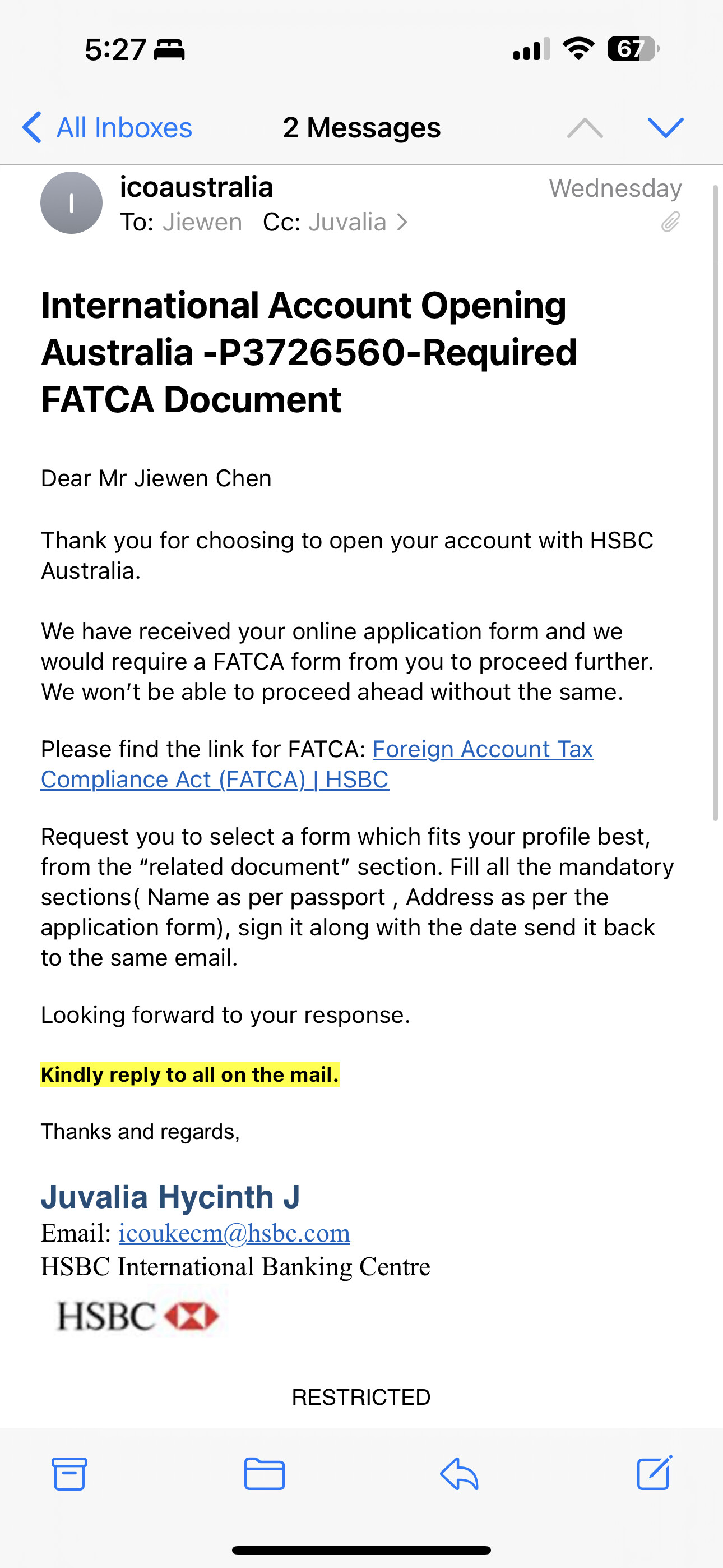Tap the reply arrow icon
Image resolution: width=723 pixels, height=1568 pixels.
(x=459, y=1474)
